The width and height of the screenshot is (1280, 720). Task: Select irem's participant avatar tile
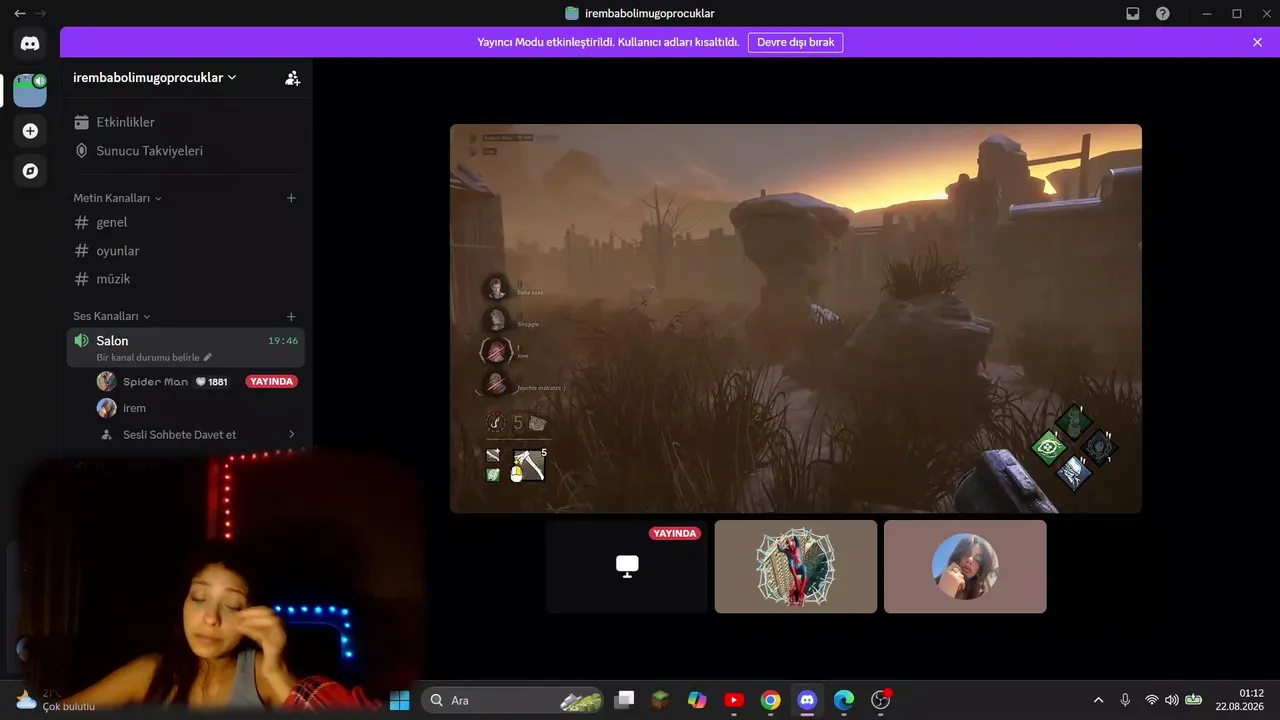click(x=965, y=566)
